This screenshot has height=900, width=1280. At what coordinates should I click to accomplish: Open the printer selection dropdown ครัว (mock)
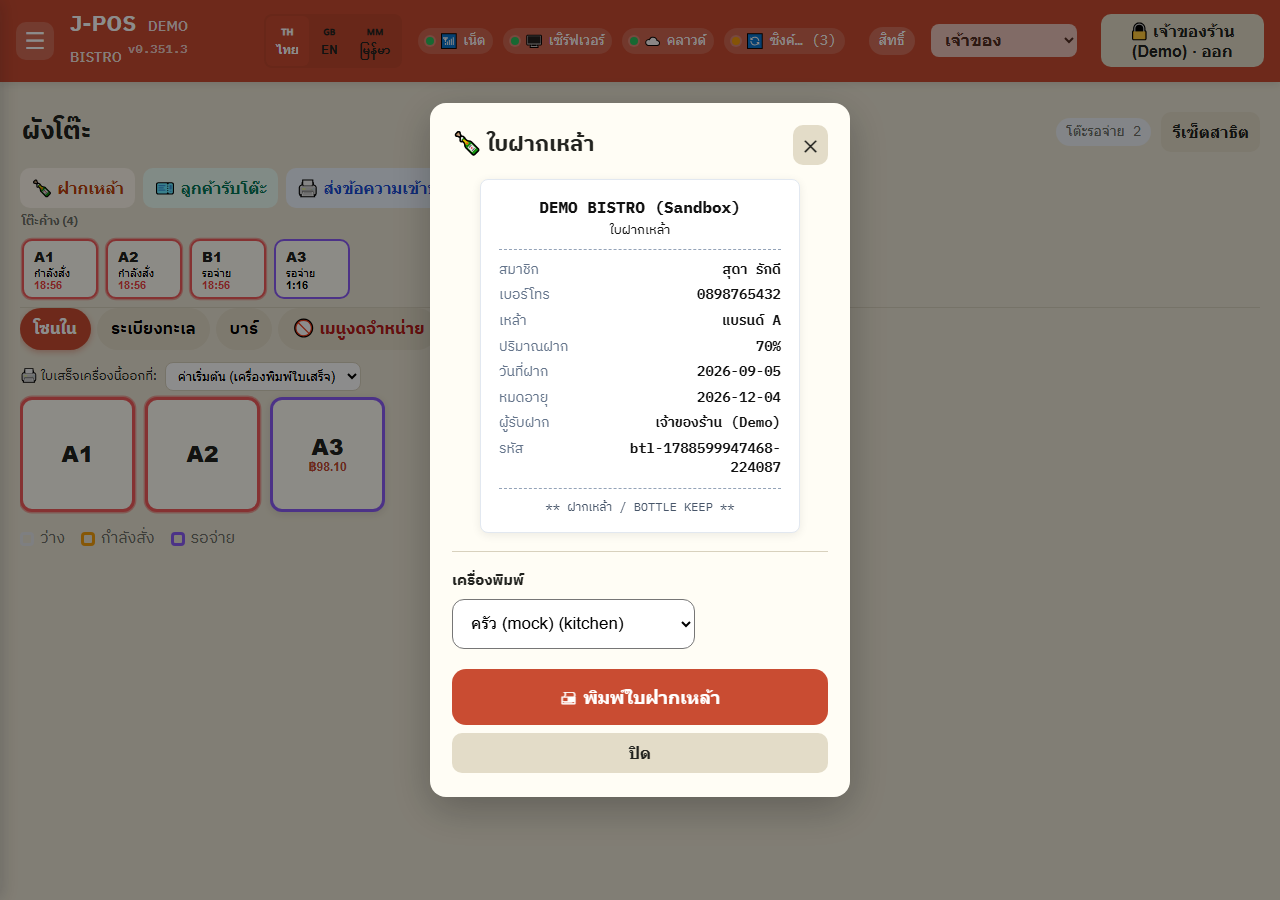coord(573,624)
